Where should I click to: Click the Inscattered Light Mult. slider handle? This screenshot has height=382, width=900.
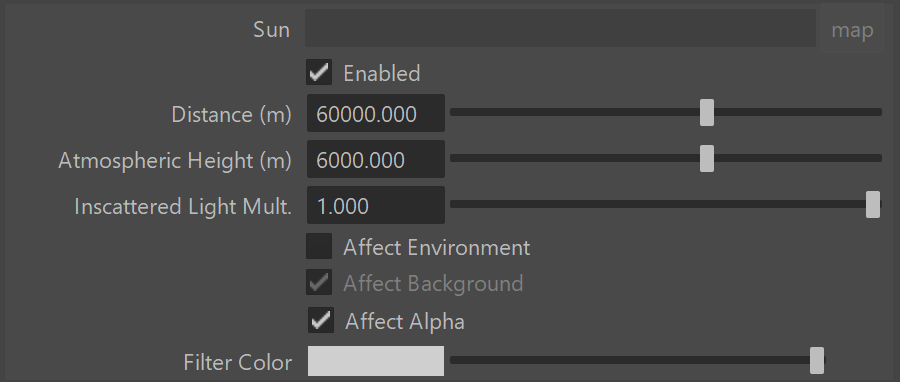(873, 204)
